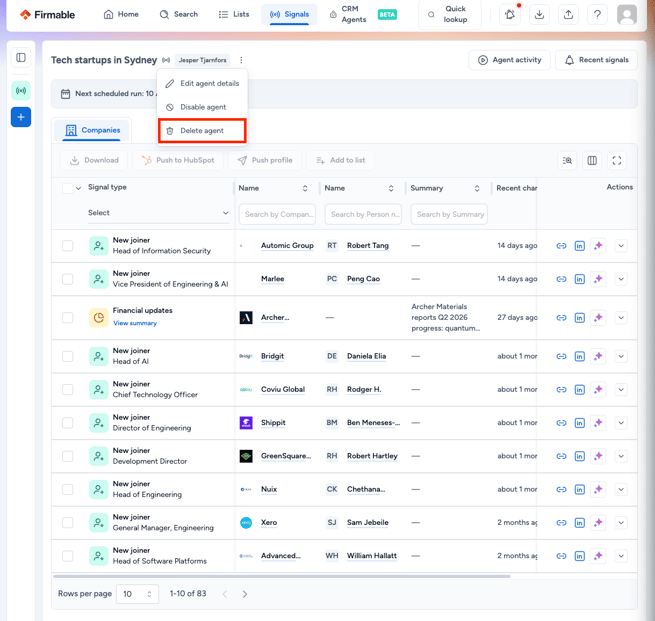Open link icon for Bridgit row
This screenshot has height=621, width=655.
(x=561, y=356)
